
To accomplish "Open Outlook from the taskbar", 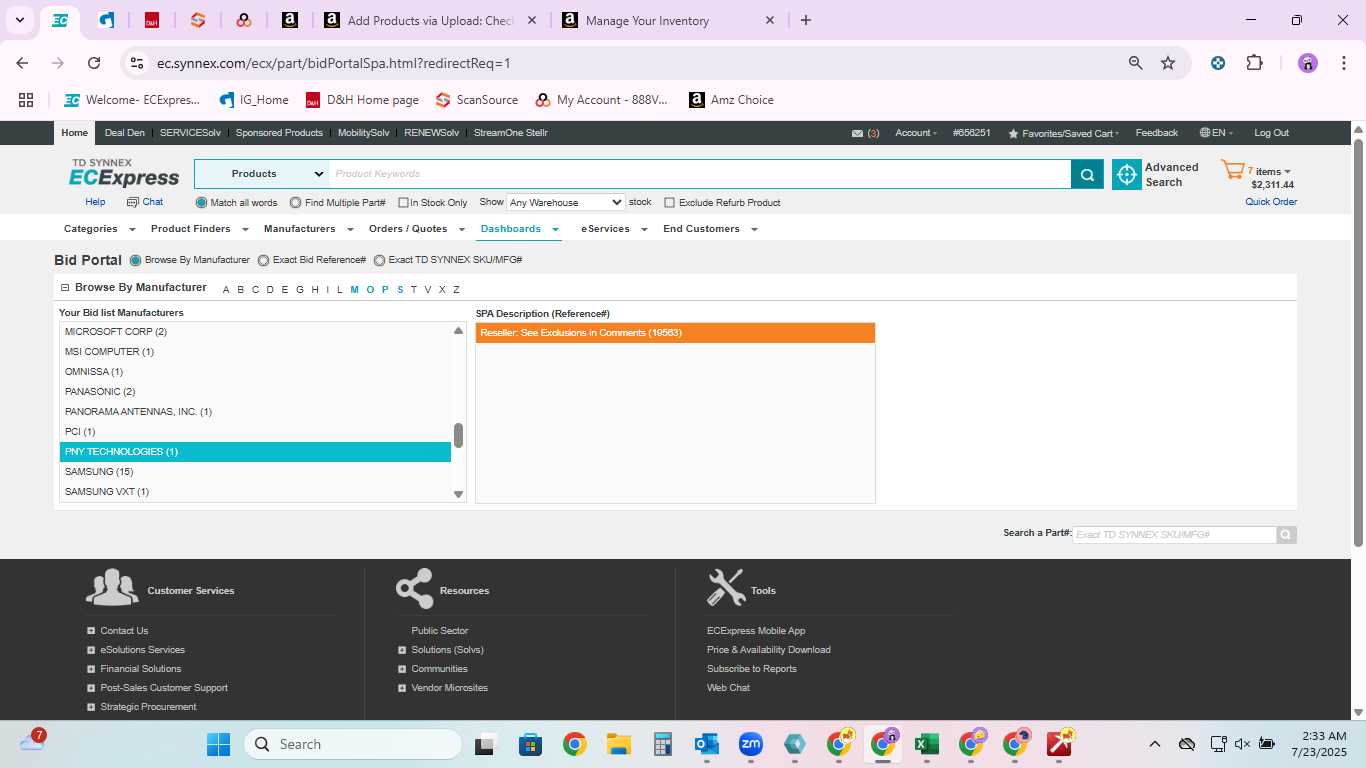I will pos(707,744).
